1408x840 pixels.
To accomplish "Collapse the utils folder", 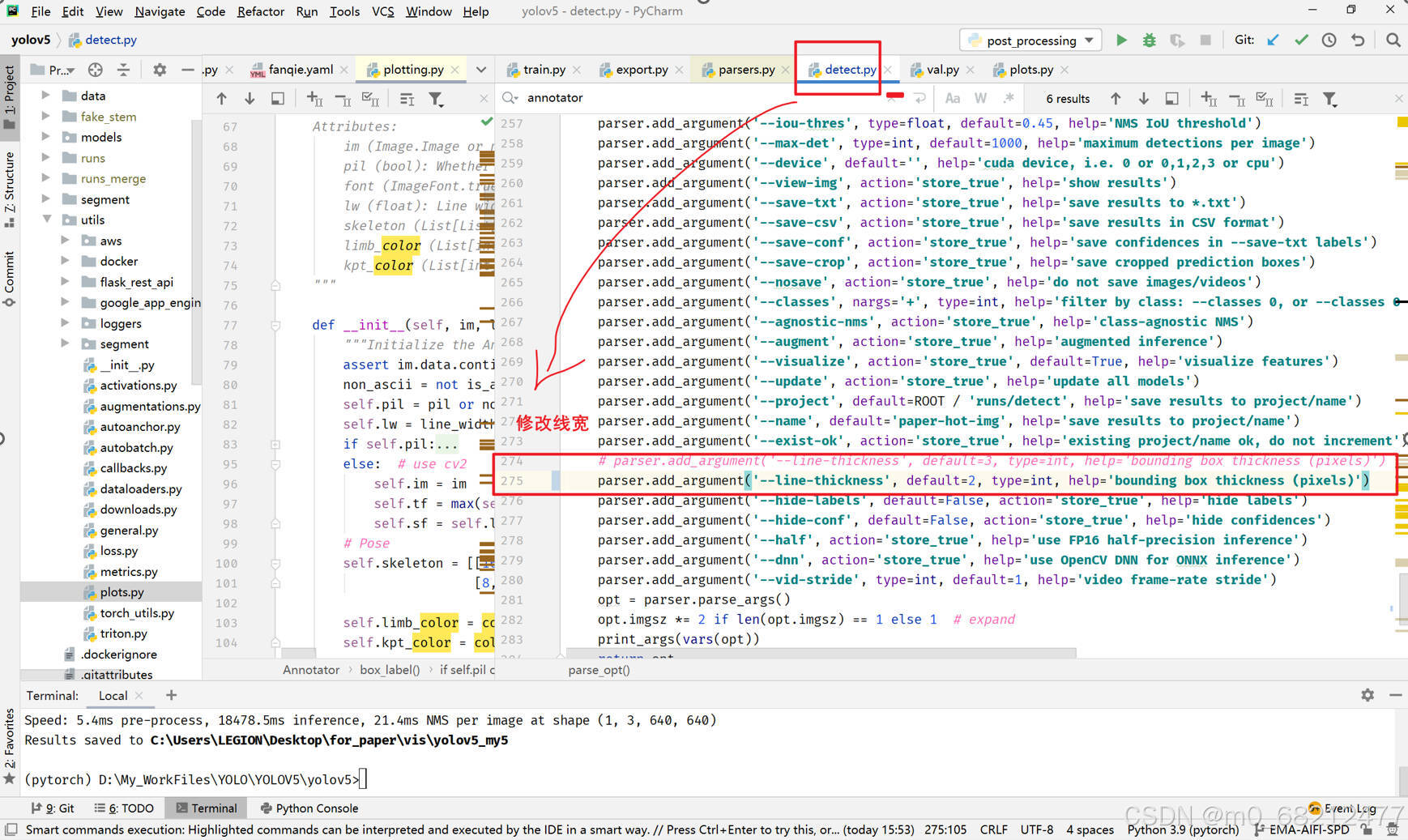I will [47, 220].
